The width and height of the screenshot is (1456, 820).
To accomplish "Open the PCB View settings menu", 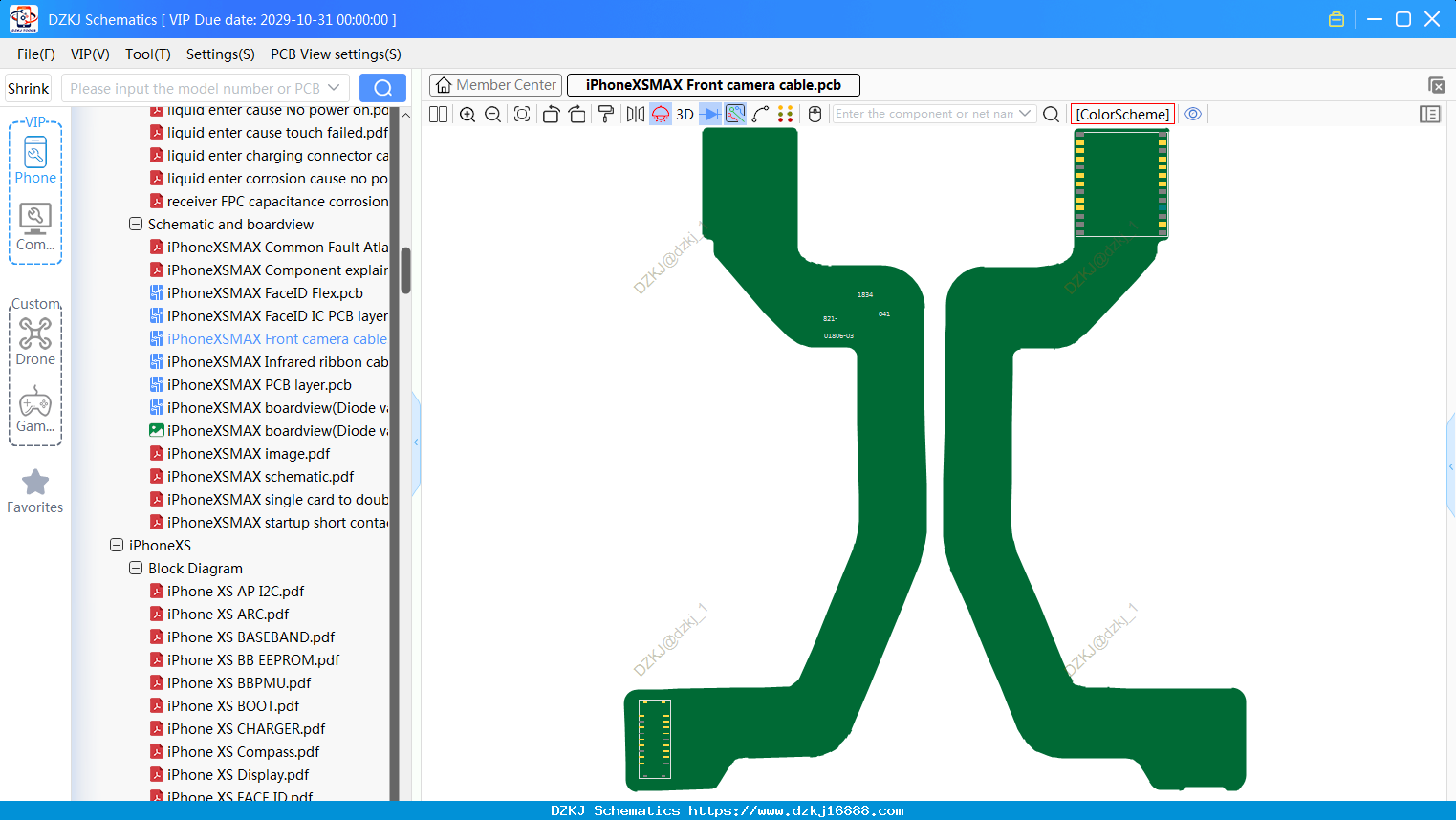I will [336, 54].
